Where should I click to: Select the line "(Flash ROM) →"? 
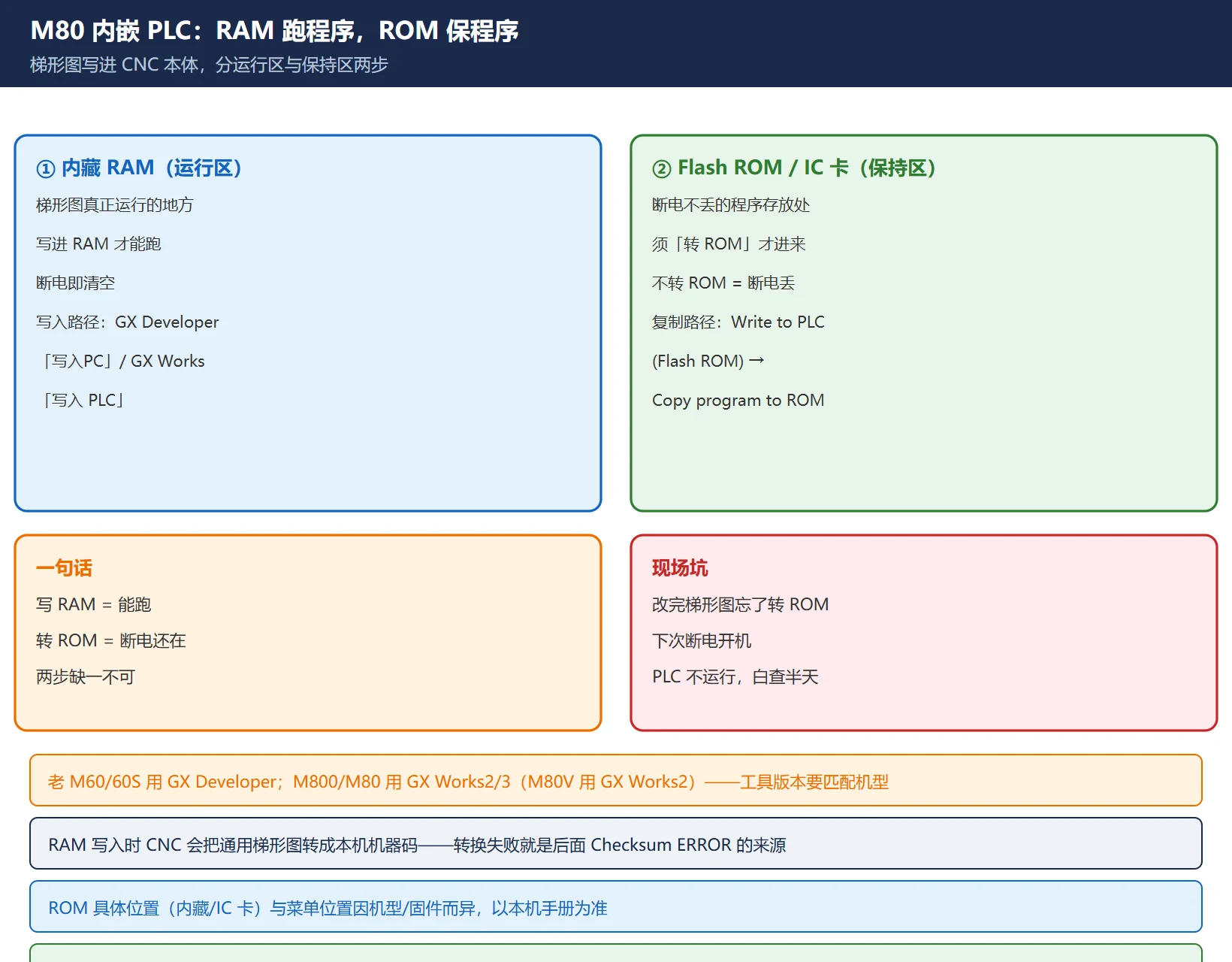(708, 362)
